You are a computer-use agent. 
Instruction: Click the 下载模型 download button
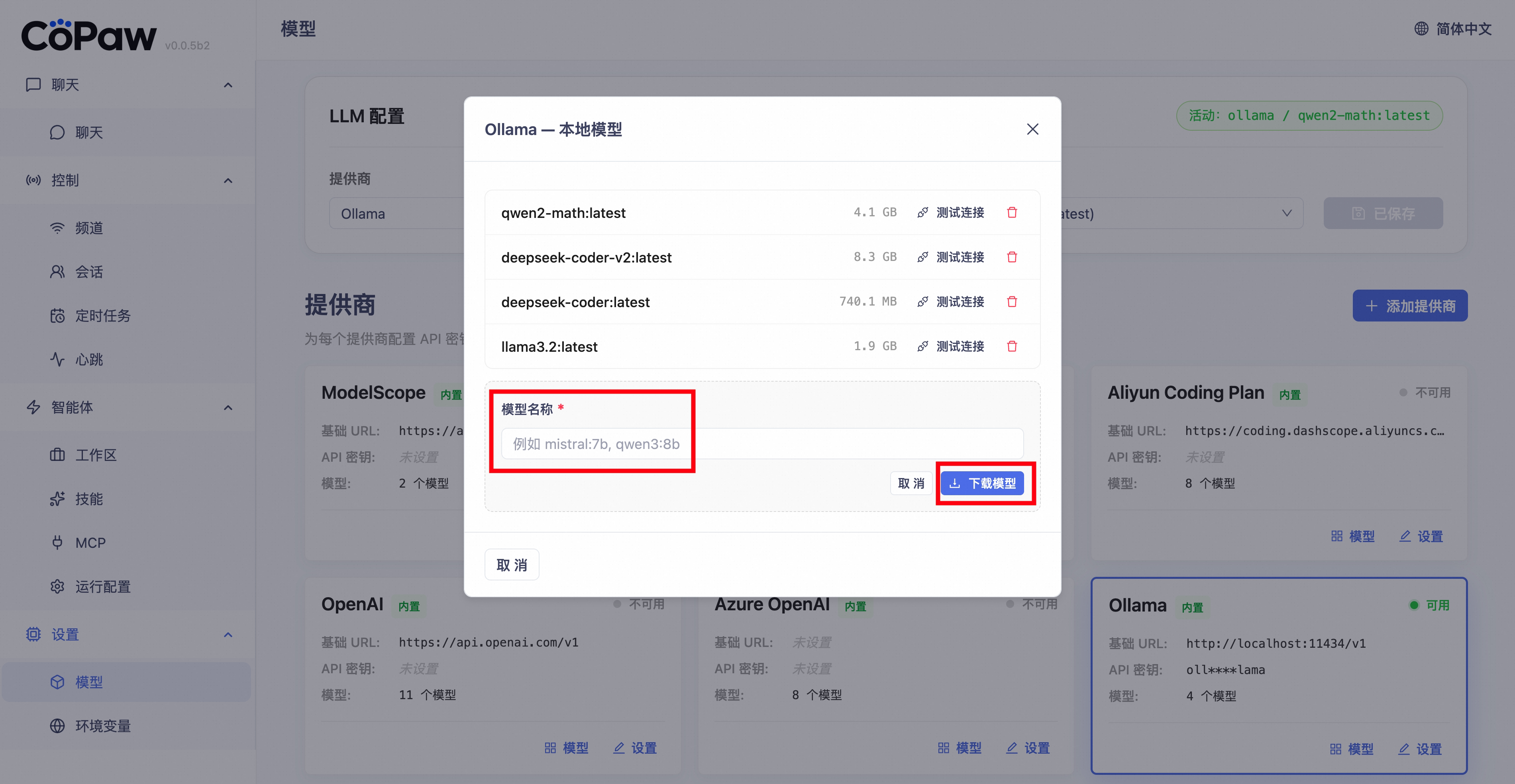(985, 483)
